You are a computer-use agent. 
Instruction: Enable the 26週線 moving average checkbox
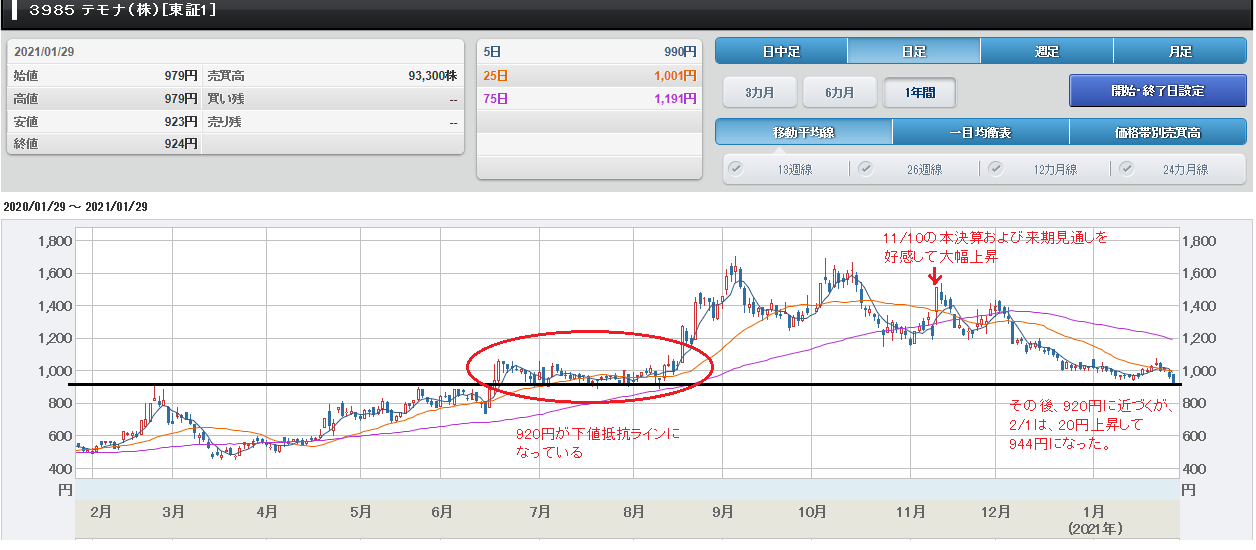(866, 168)
